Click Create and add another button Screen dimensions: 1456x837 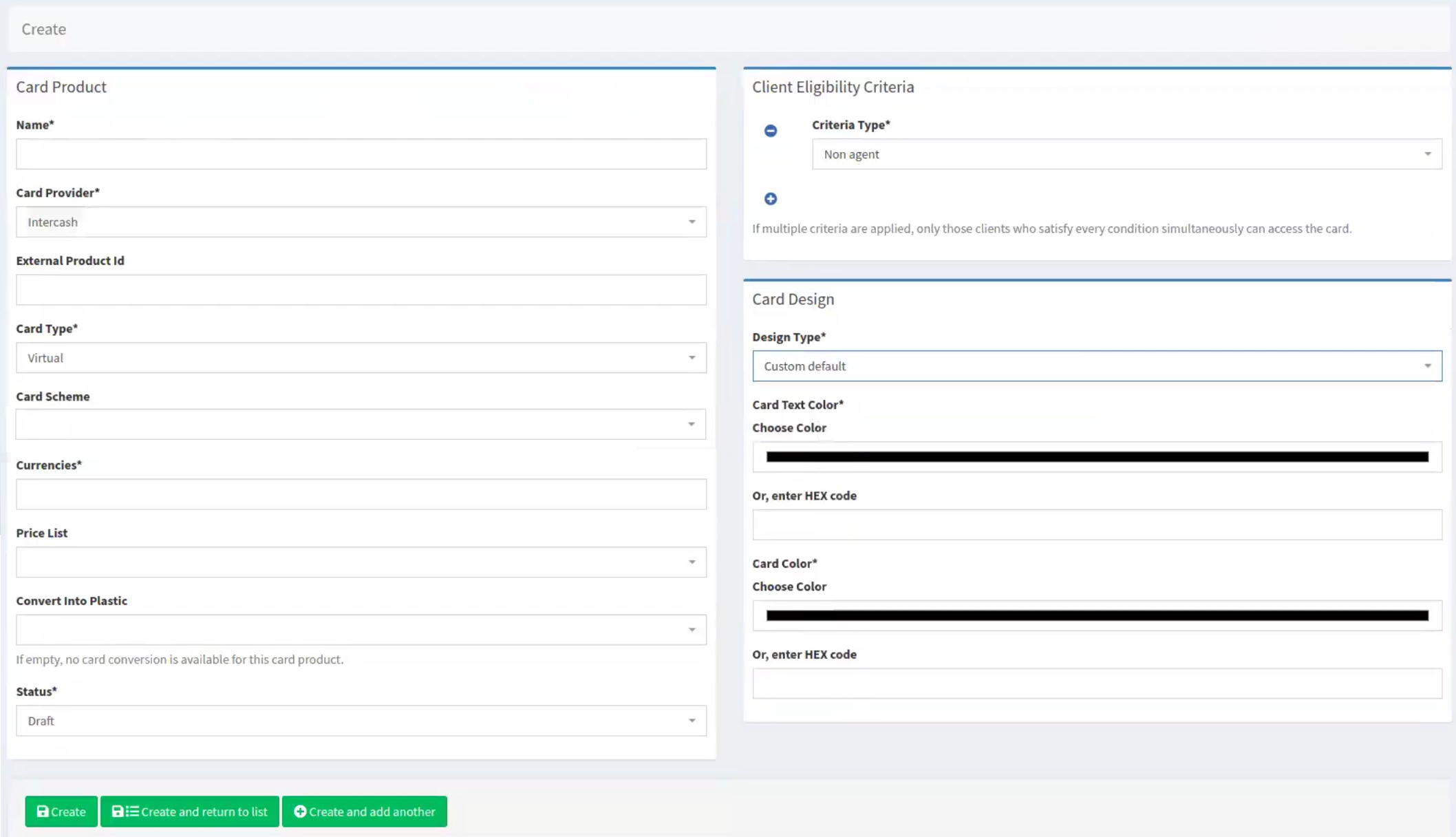(365, 812)
